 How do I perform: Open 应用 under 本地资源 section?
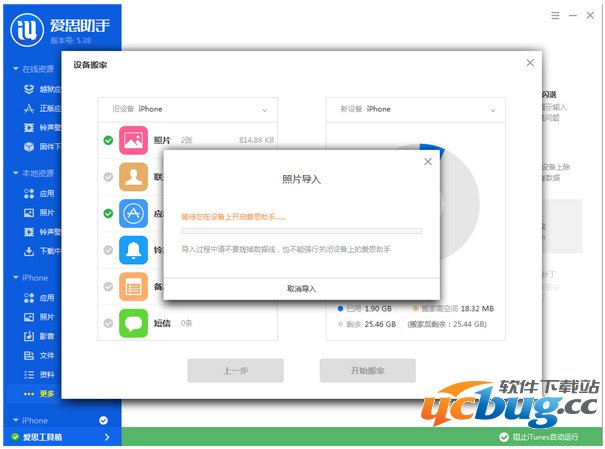coord(39,193)
